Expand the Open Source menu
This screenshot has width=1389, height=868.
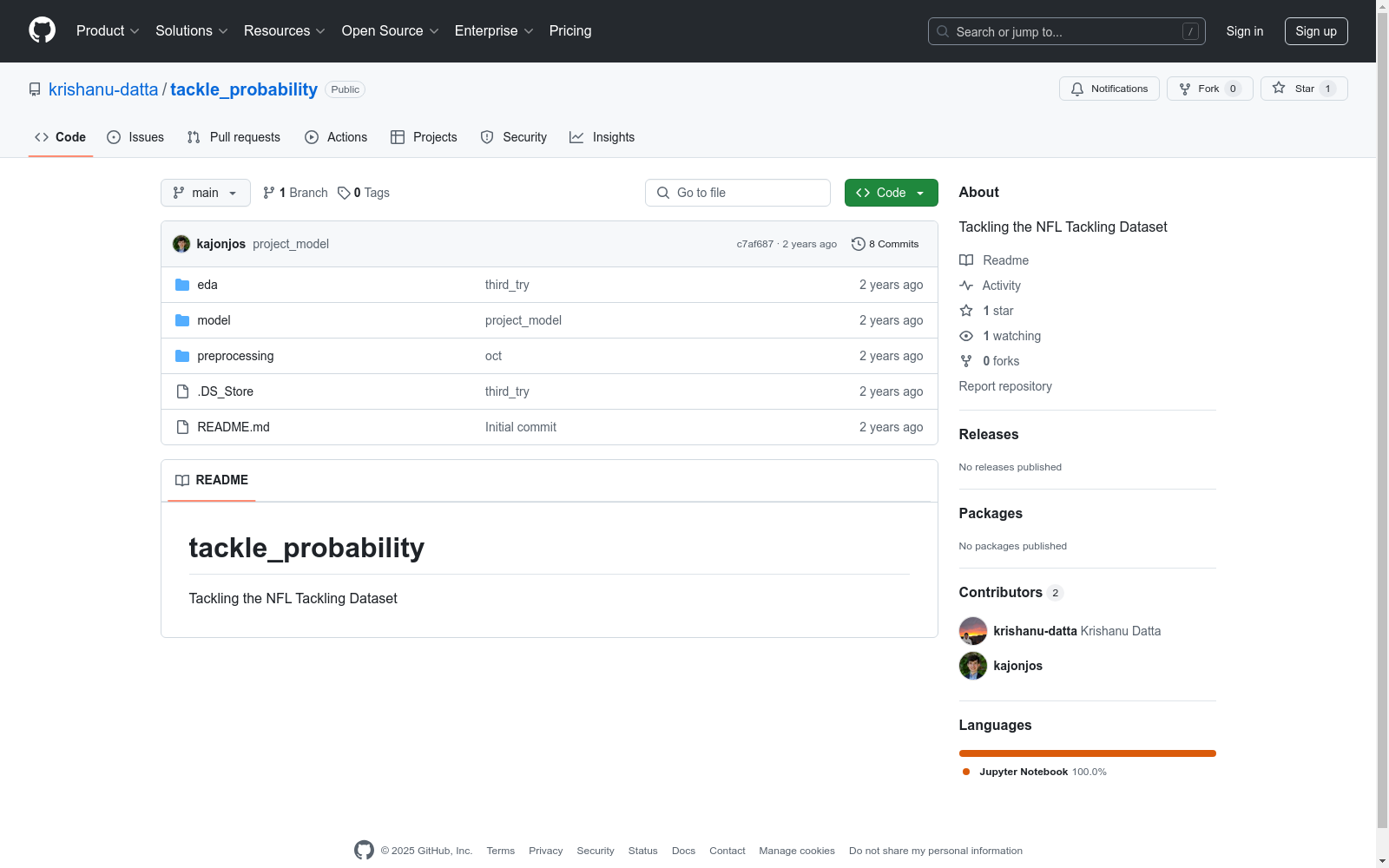tap(391, 31)
